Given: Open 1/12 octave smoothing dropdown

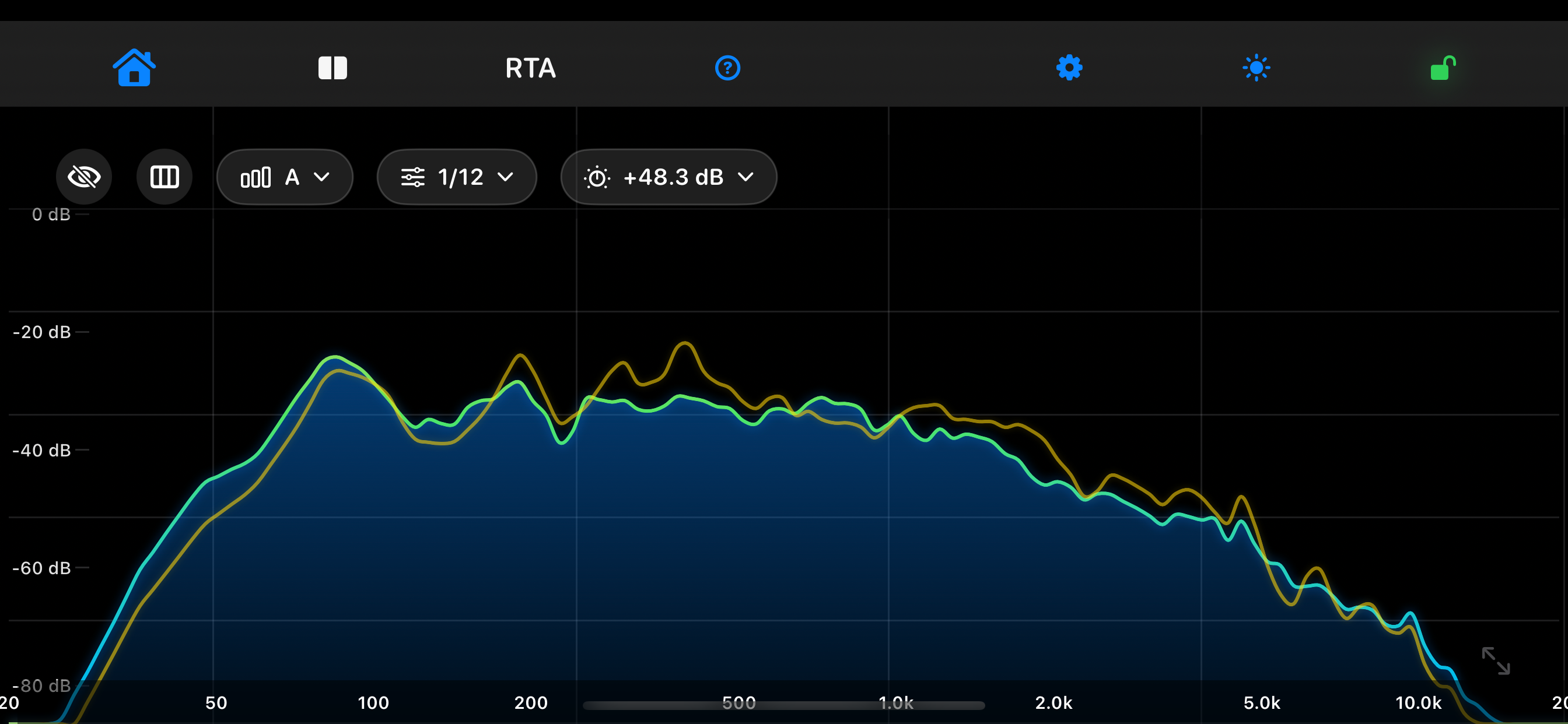Looking at the screenshot, I should 457,177.
